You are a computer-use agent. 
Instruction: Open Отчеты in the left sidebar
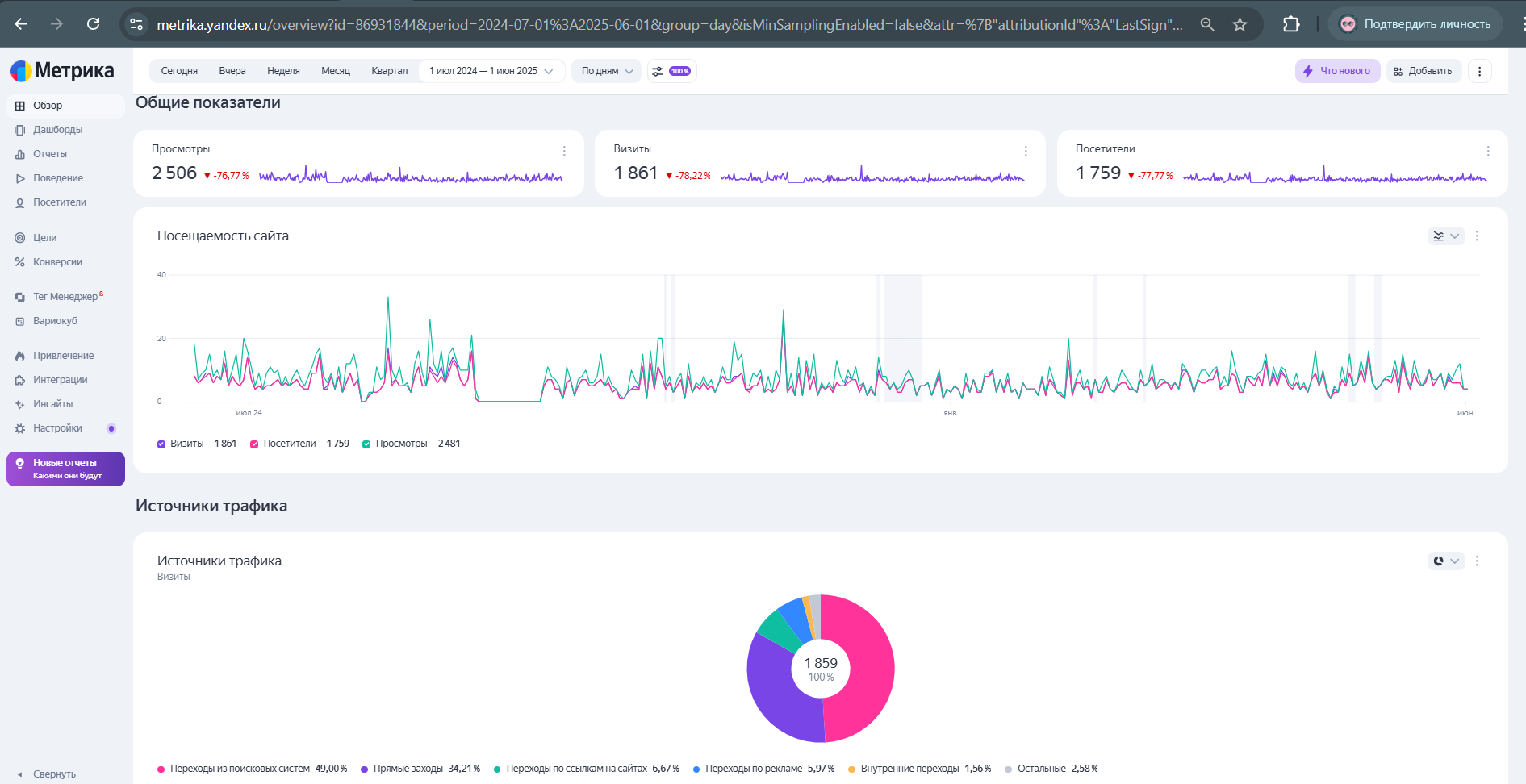tap(50, 153)
